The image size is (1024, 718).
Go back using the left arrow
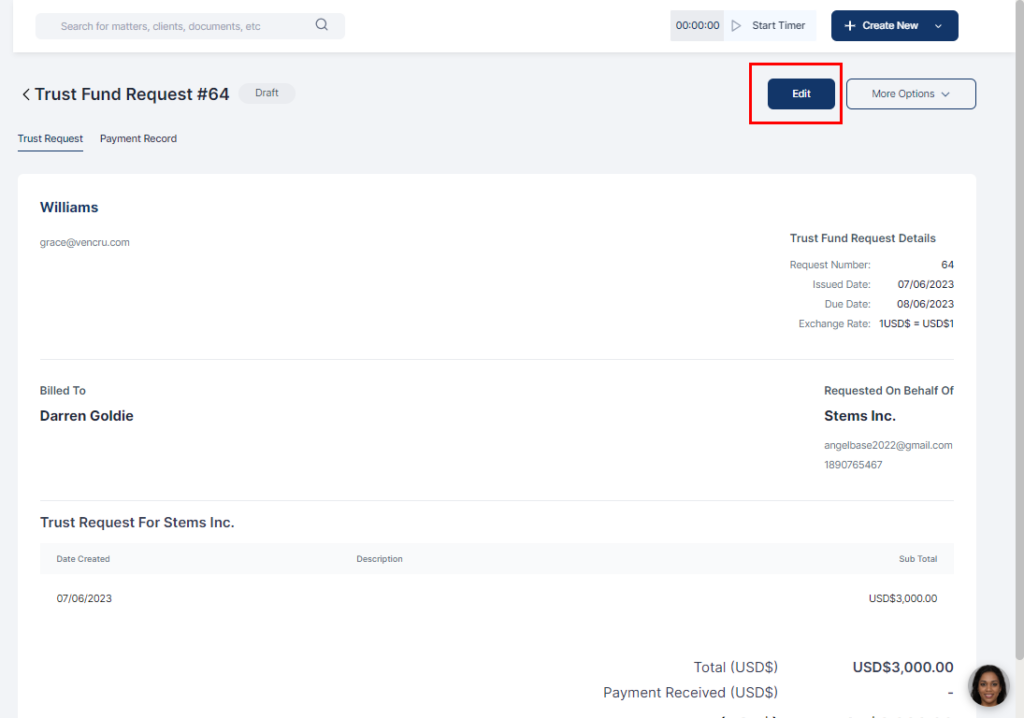click(26, 95)
